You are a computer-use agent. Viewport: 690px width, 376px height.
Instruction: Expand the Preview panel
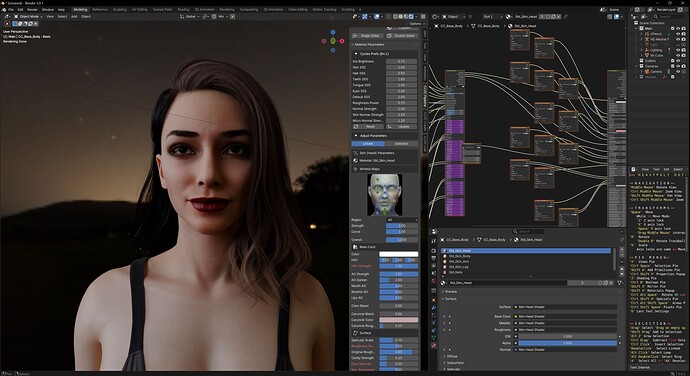pyautogui.click(x=451, y=291)
